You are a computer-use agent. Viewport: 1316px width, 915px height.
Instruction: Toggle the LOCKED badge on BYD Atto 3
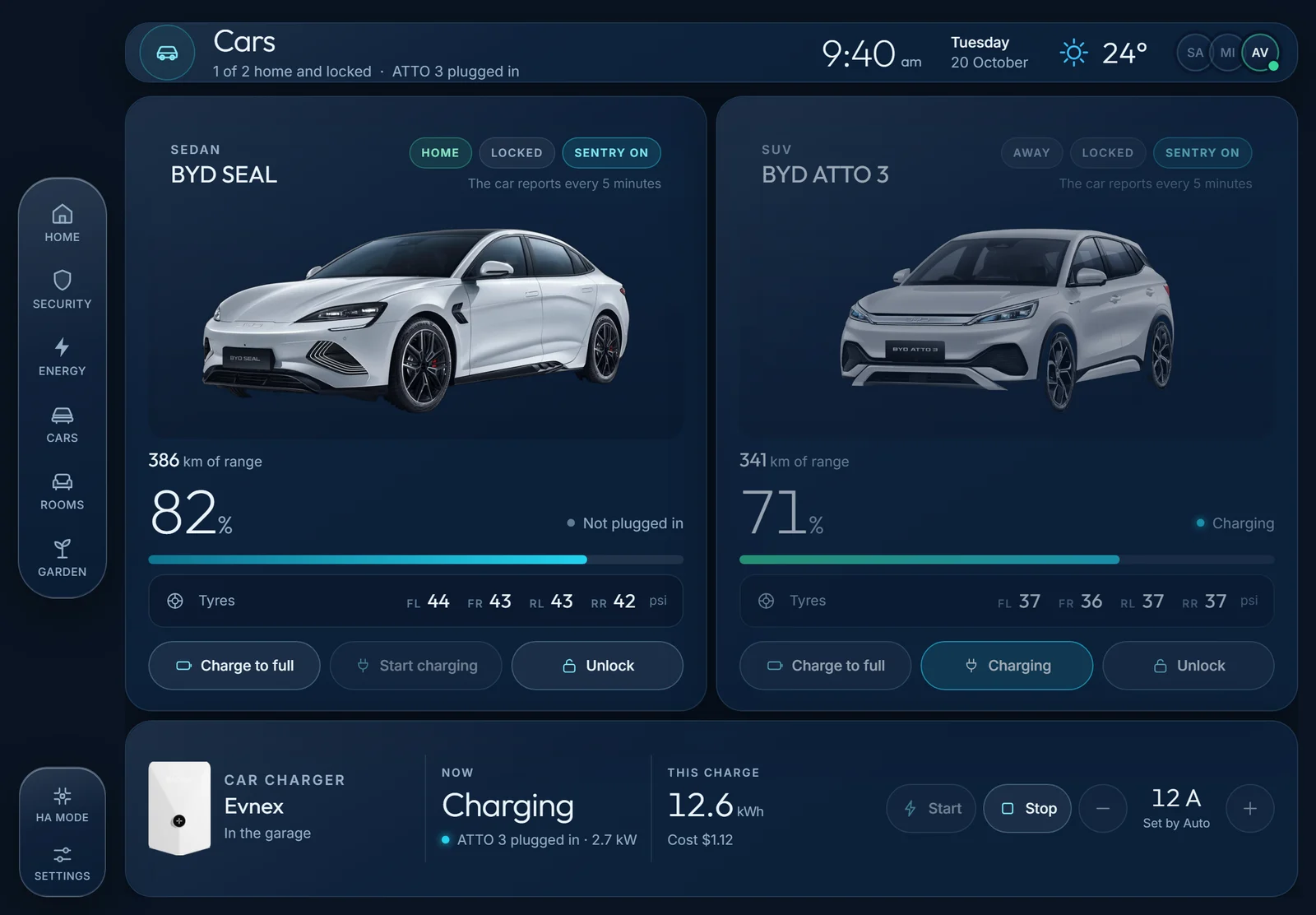pos(1107,153)
